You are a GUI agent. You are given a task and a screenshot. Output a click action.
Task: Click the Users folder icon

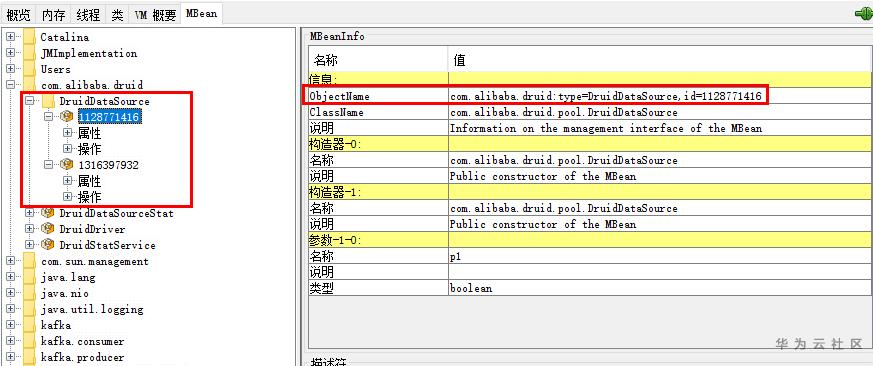[x=30, y=69]
